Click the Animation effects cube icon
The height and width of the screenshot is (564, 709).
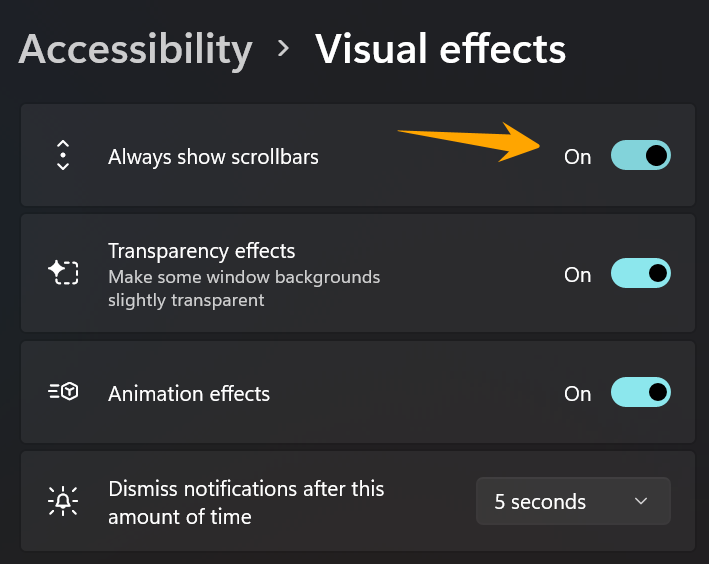click(x=63, y=392)
